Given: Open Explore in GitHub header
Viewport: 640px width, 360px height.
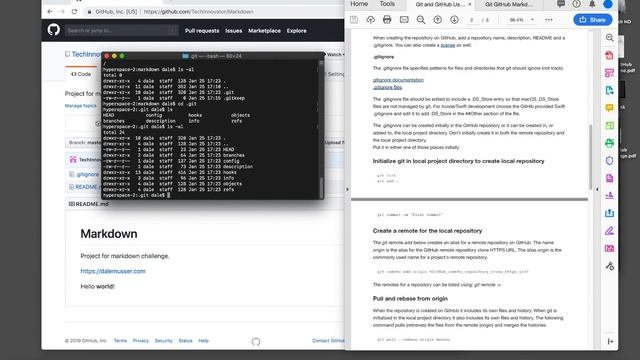Looking at the screenshot, I should point(296,31).
